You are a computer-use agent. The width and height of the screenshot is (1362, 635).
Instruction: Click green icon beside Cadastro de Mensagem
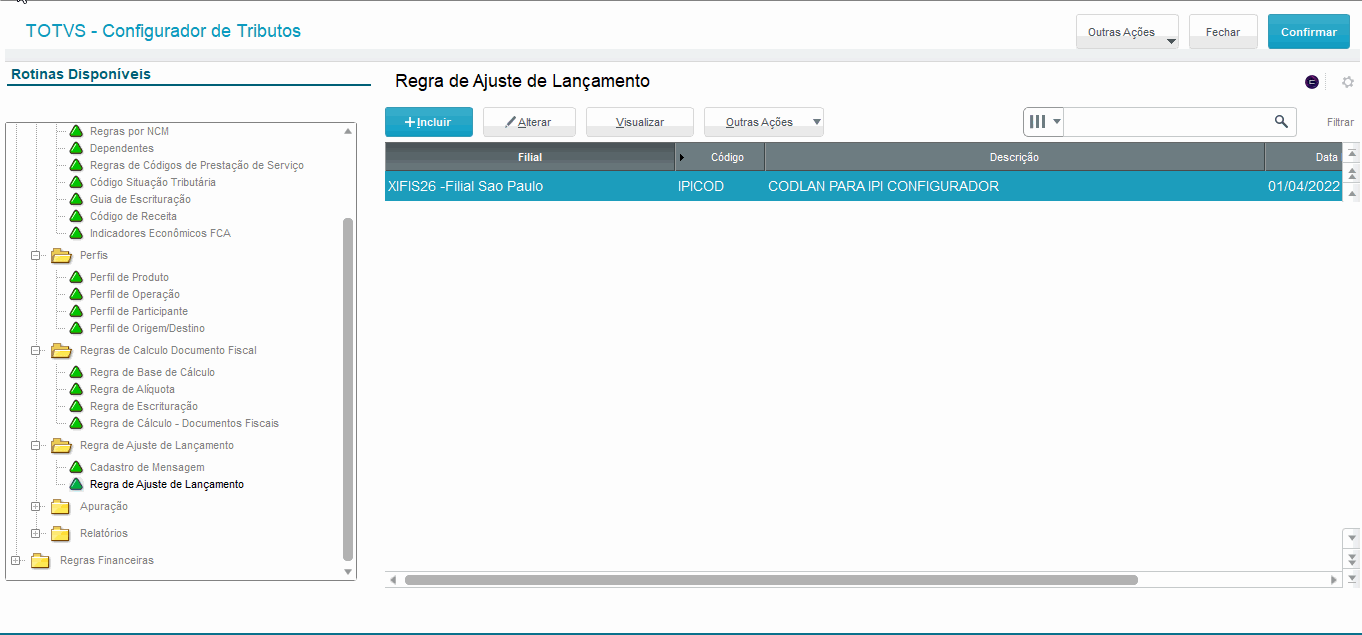[75, 467]
